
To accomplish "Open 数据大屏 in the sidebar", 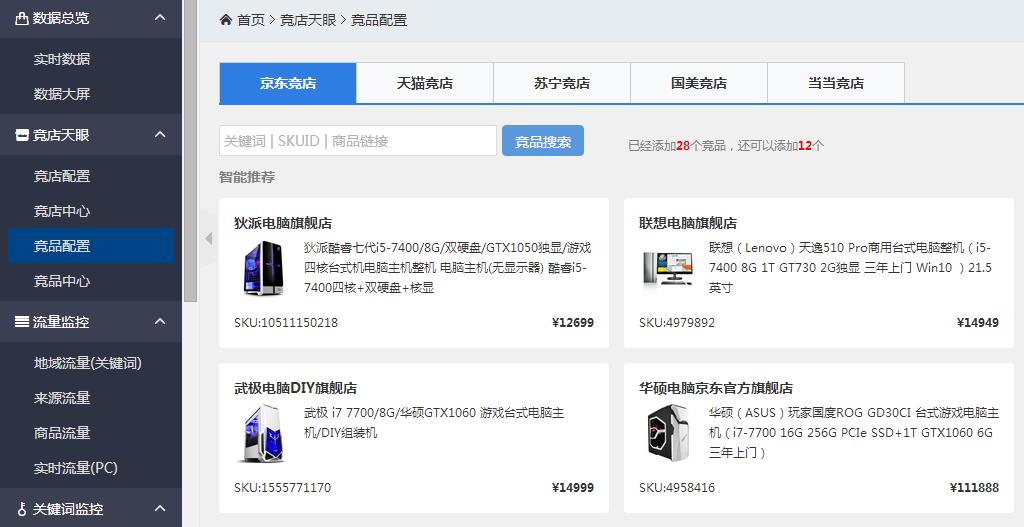I will point(62,94).
